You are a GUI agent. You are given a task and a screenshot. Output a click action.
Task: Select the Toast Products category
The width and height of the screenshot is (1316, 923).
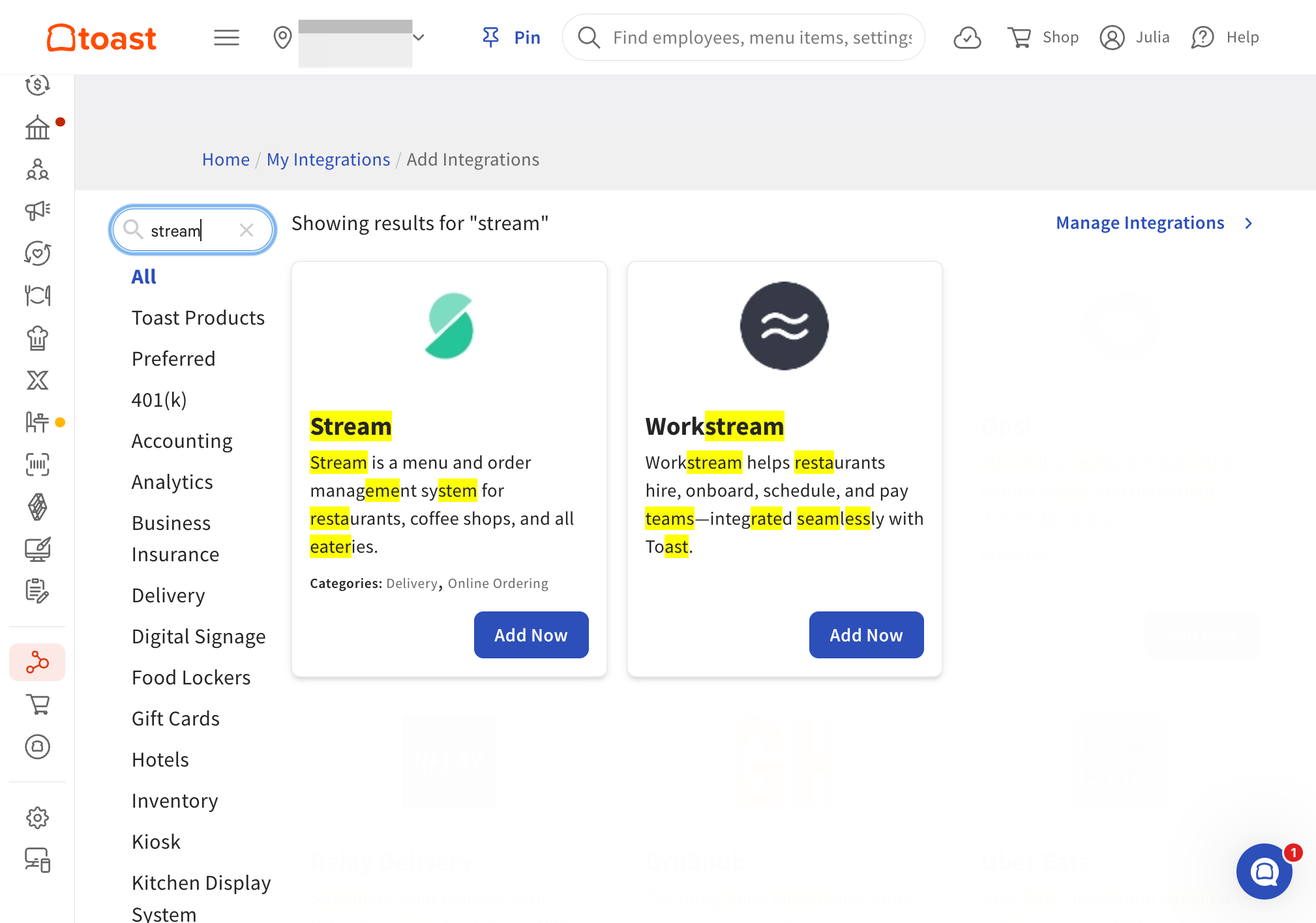pyautogui.click(x=198, y=318)
